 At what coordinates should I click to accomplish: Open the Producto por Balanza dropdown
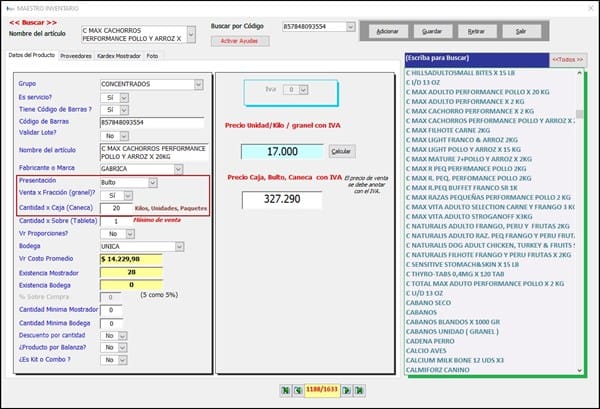click(x=122, y=348)
